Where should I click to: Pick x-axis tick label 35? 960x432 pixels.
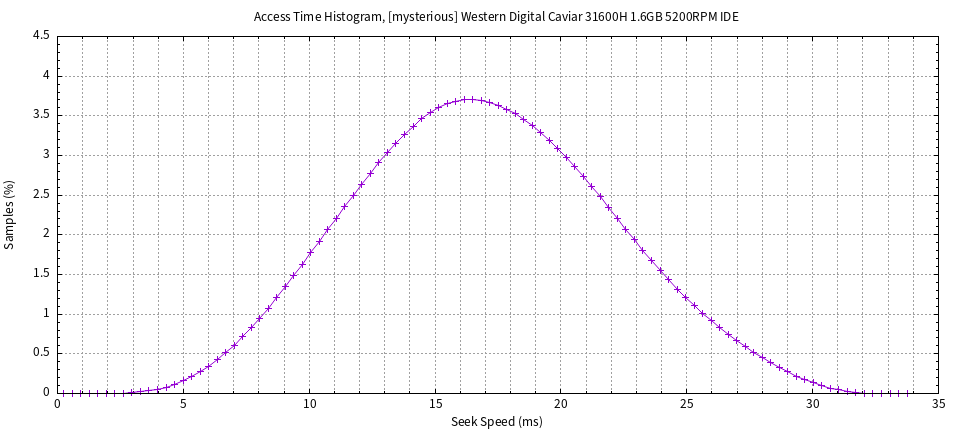pos(938,405)
